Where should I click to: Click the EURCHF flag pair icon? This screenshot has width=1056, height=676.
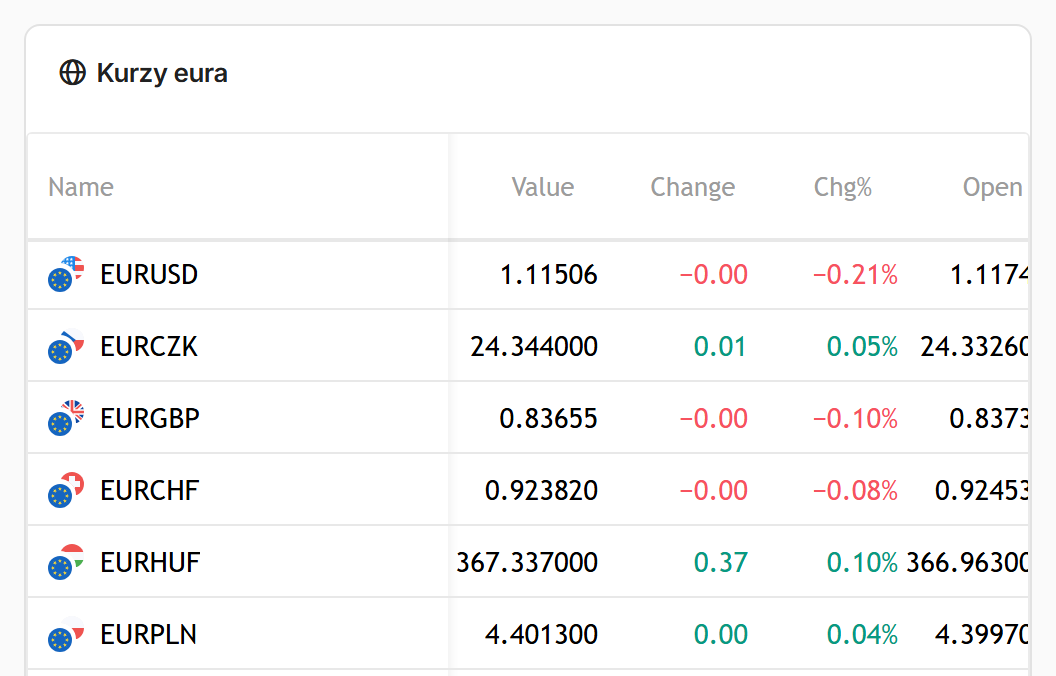(x=66, y=490)
